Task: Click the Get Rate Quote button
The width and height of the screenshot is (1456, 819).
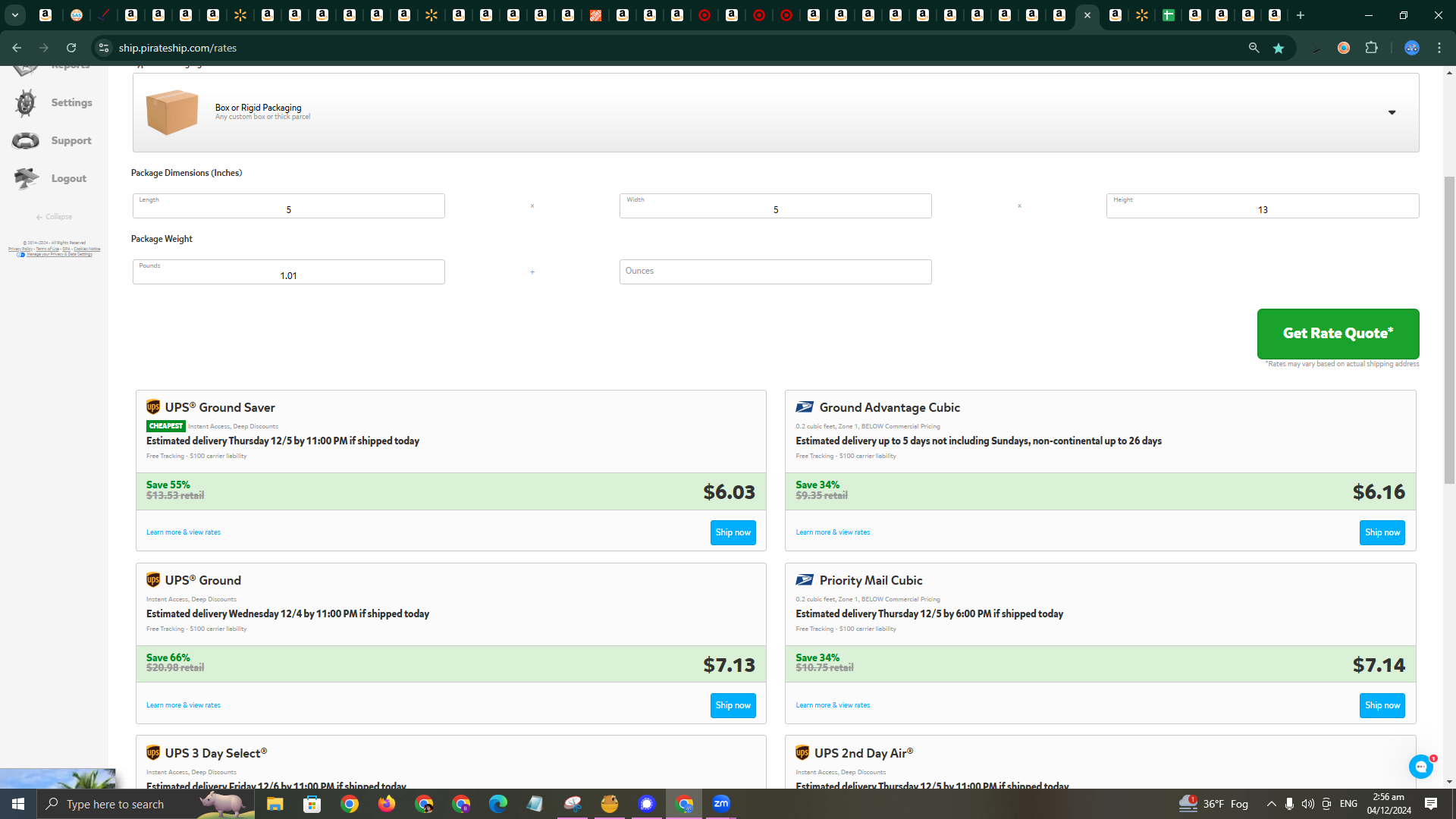Action: click(1338, 334)
